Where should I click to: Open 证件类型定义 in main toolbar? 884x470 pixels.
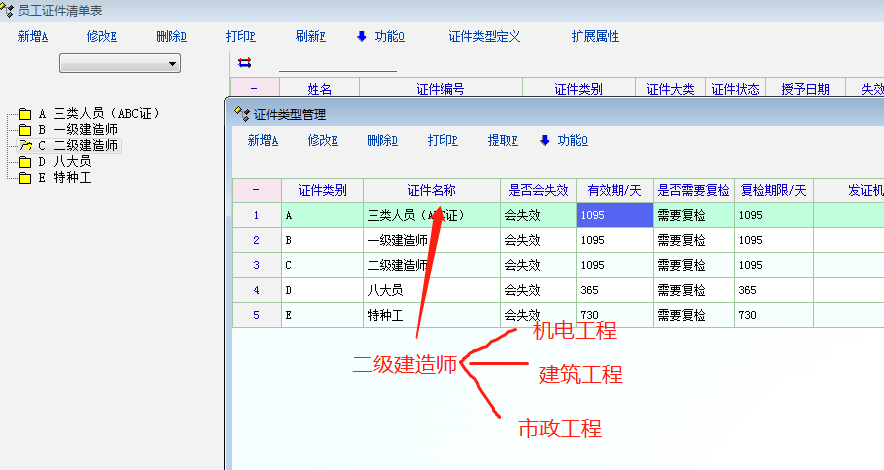(485, 36)
